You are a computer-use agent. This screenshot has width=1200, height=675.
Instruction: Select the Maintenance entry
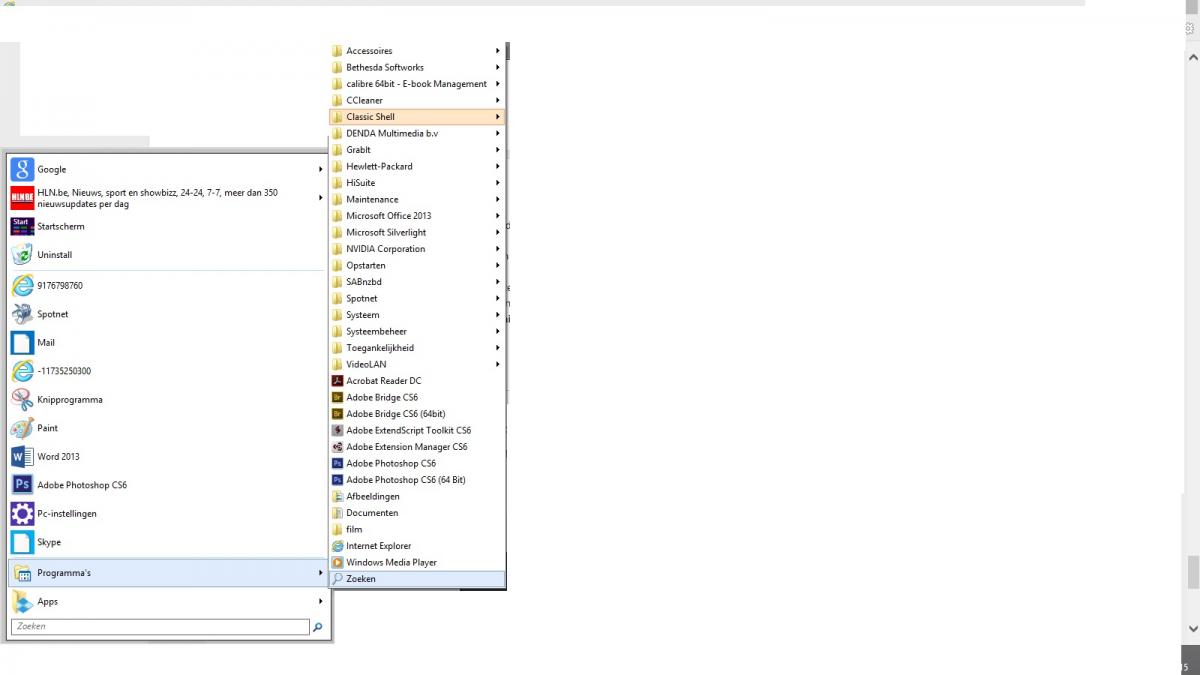(x=417, y=199)
